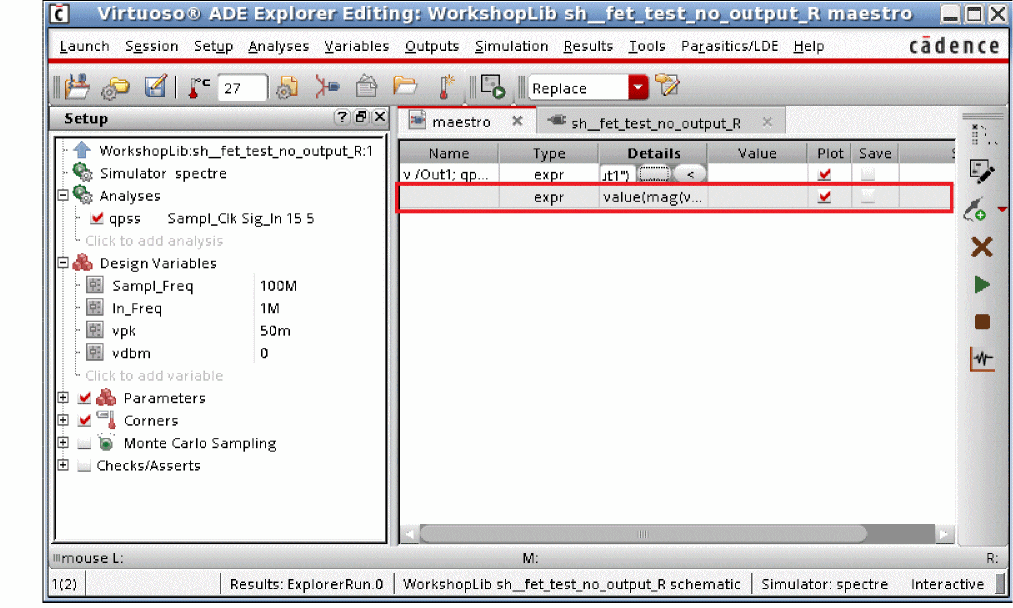Open the Results menu

588,46
